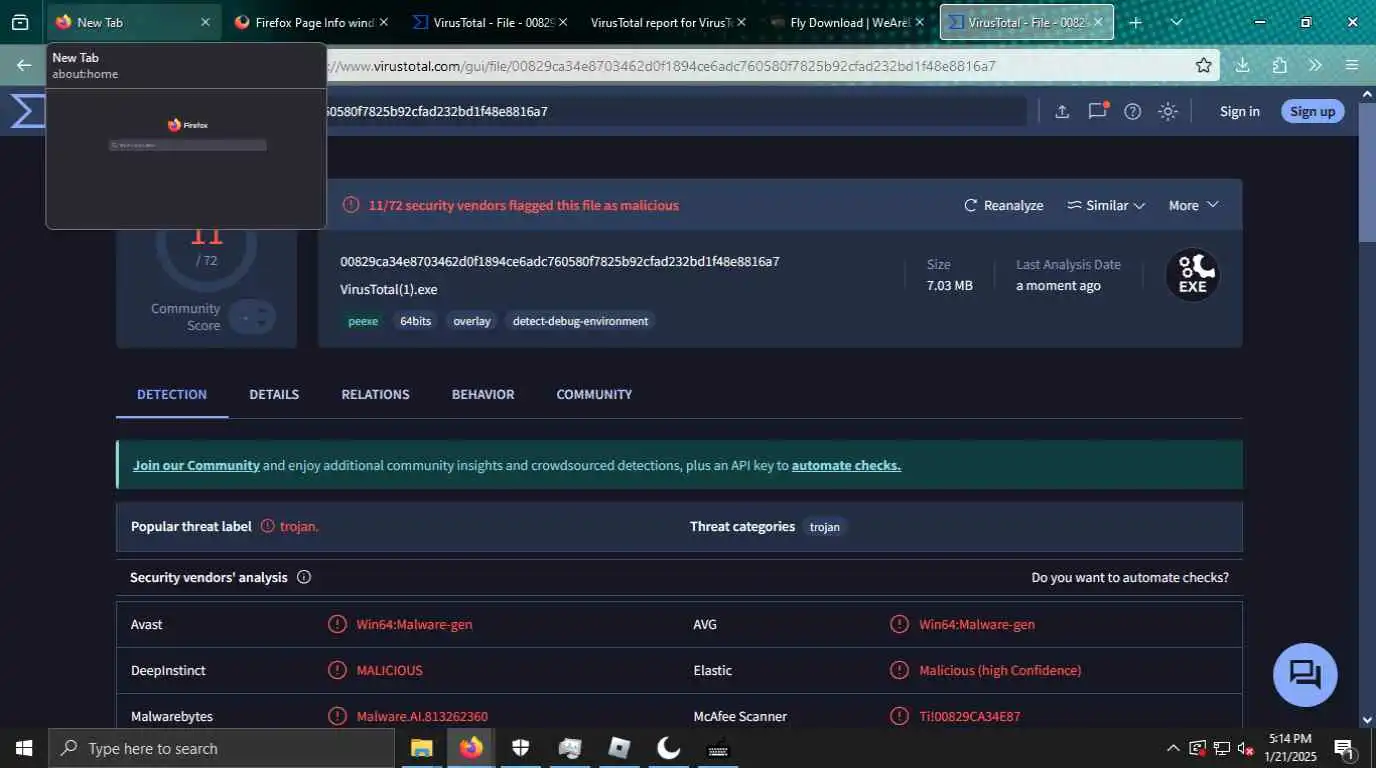Select the 64bits tag
Image resolution: width=1376 pixels, height=768 pixels.
click(x=415, y=321)
